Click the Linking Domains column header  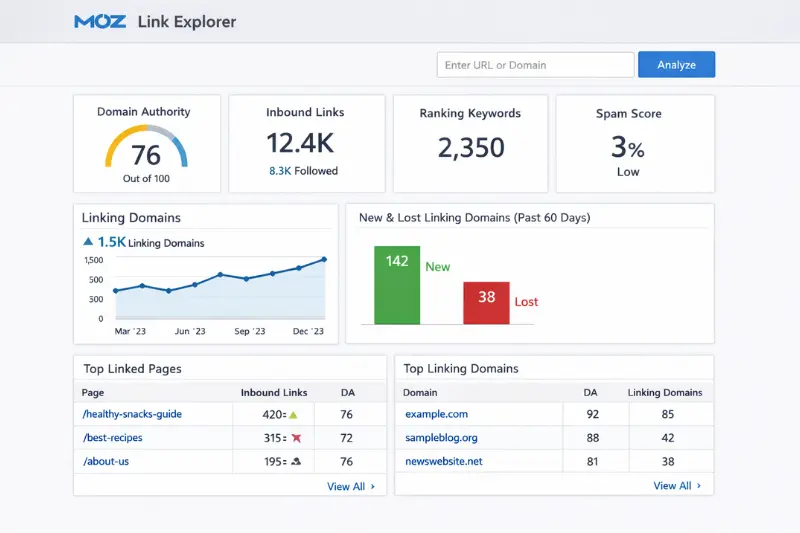coord(665,392)
